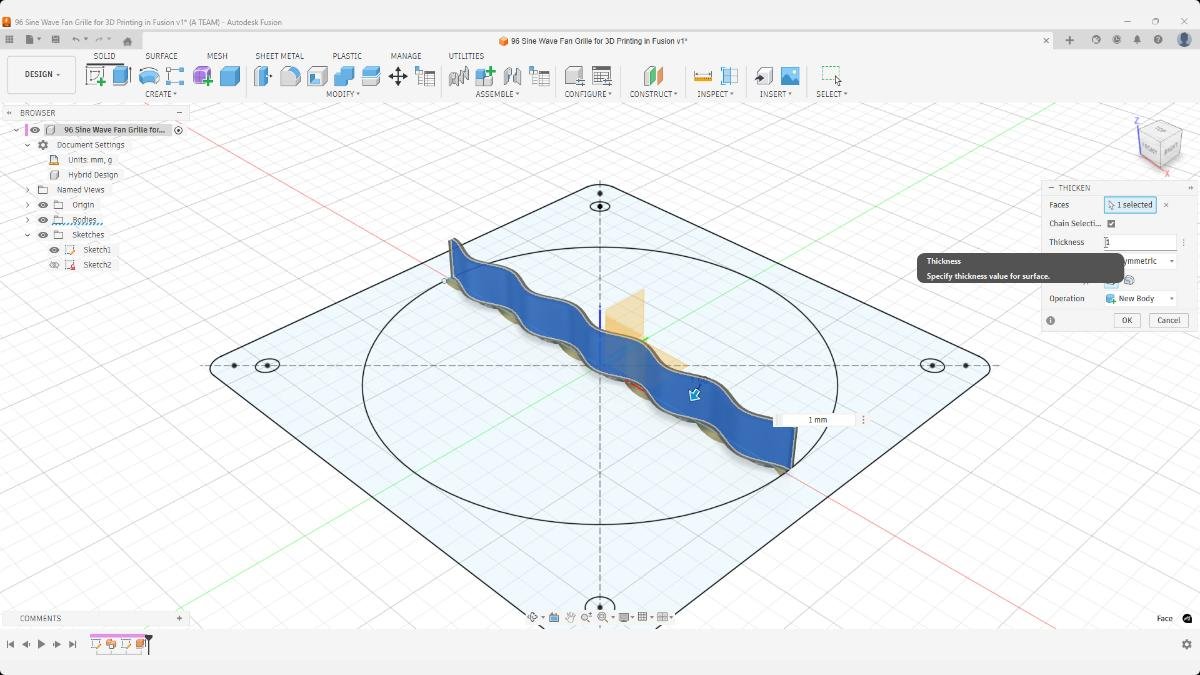Cancel the Thicken operation
Image resolution: width=1200 pixels, height=675 pixels.
[1168, 320]
